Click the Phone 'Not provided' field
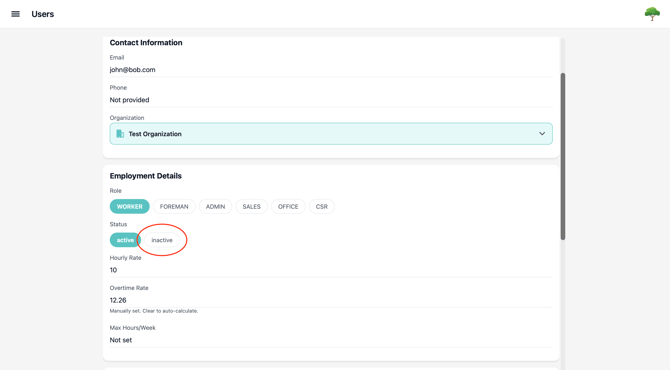Image resolution: width=670 pixels, height=370 pixels. point(331,100)
